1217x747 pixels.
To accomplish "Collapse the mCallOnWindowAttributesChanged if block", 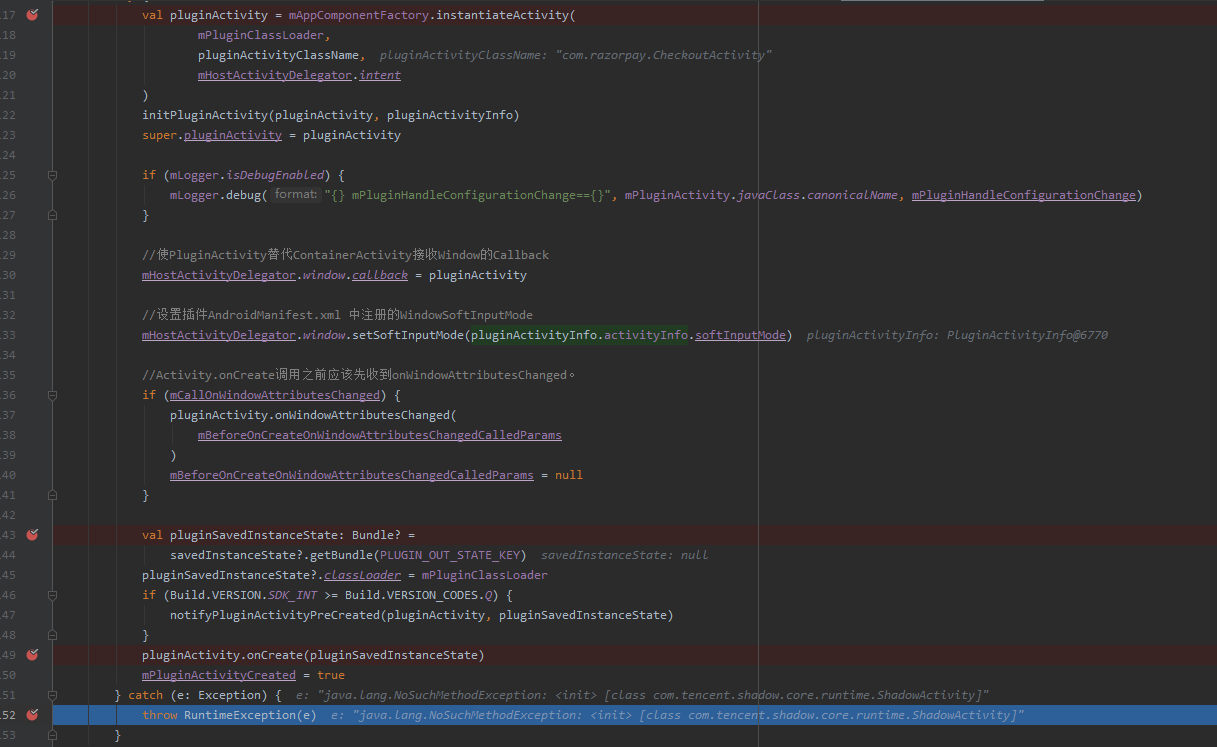I will click(52, 395).
